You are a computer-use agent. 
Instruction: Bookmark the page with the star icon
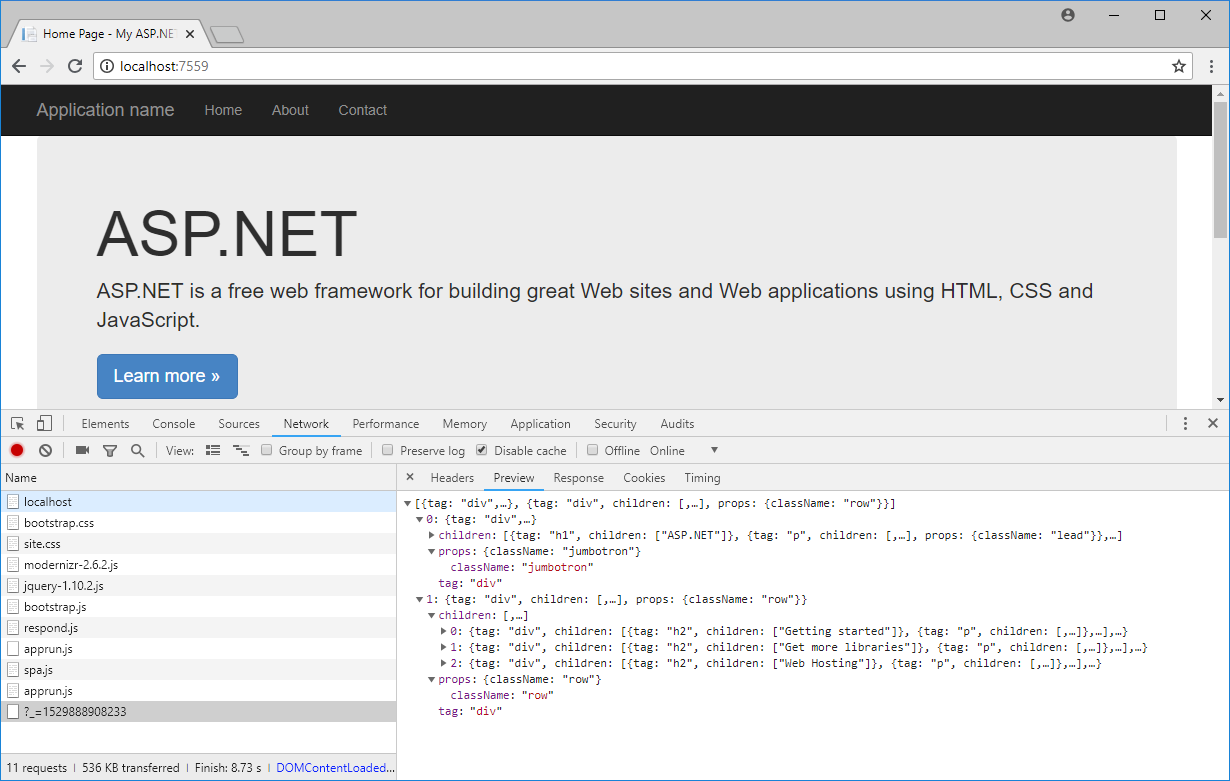point(1179,66)
